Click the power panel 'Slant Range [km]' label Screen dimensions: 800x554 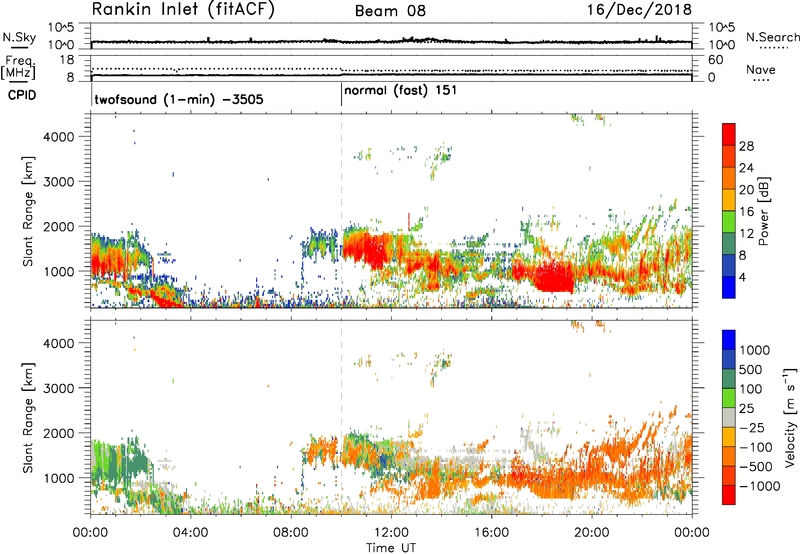coord(28,211)
